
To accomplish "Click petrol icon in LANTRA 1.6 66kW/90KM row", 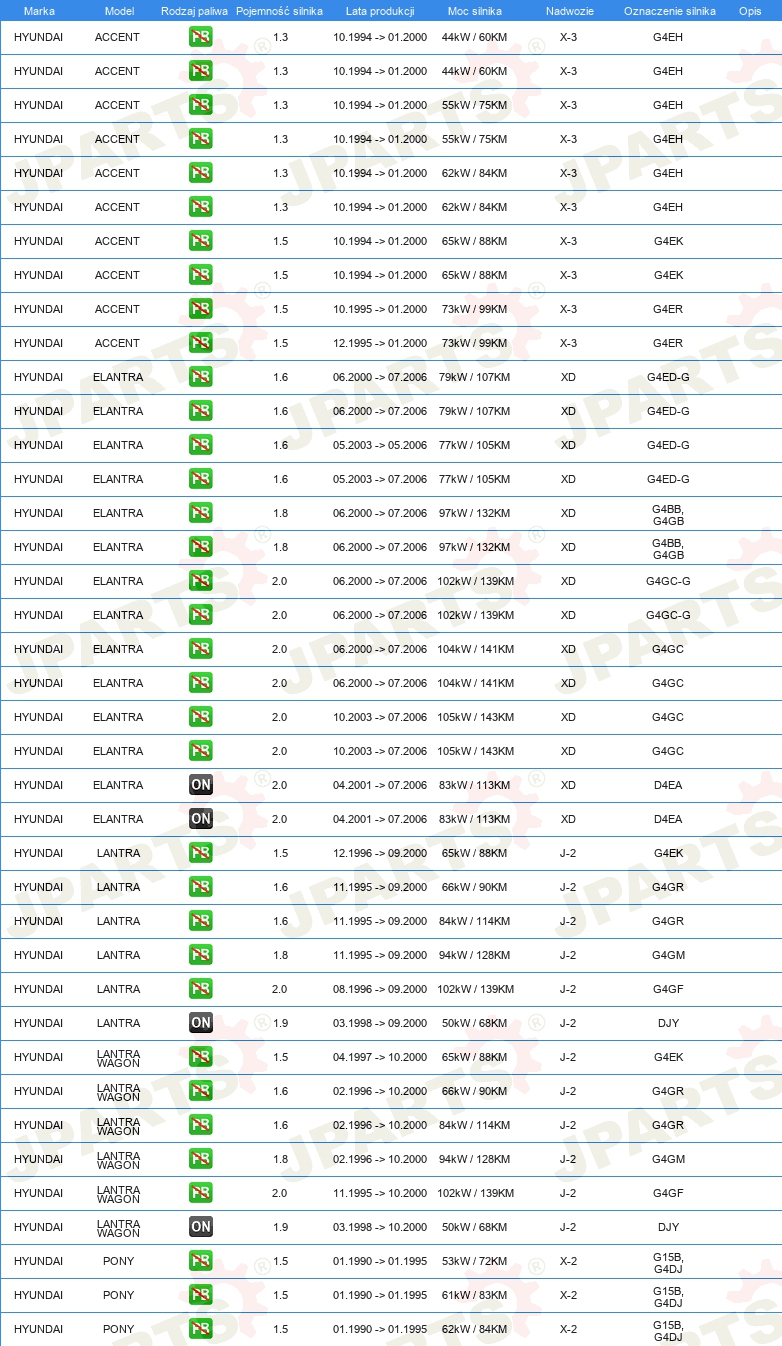I will pyautogui.click(x=201, y=887).
